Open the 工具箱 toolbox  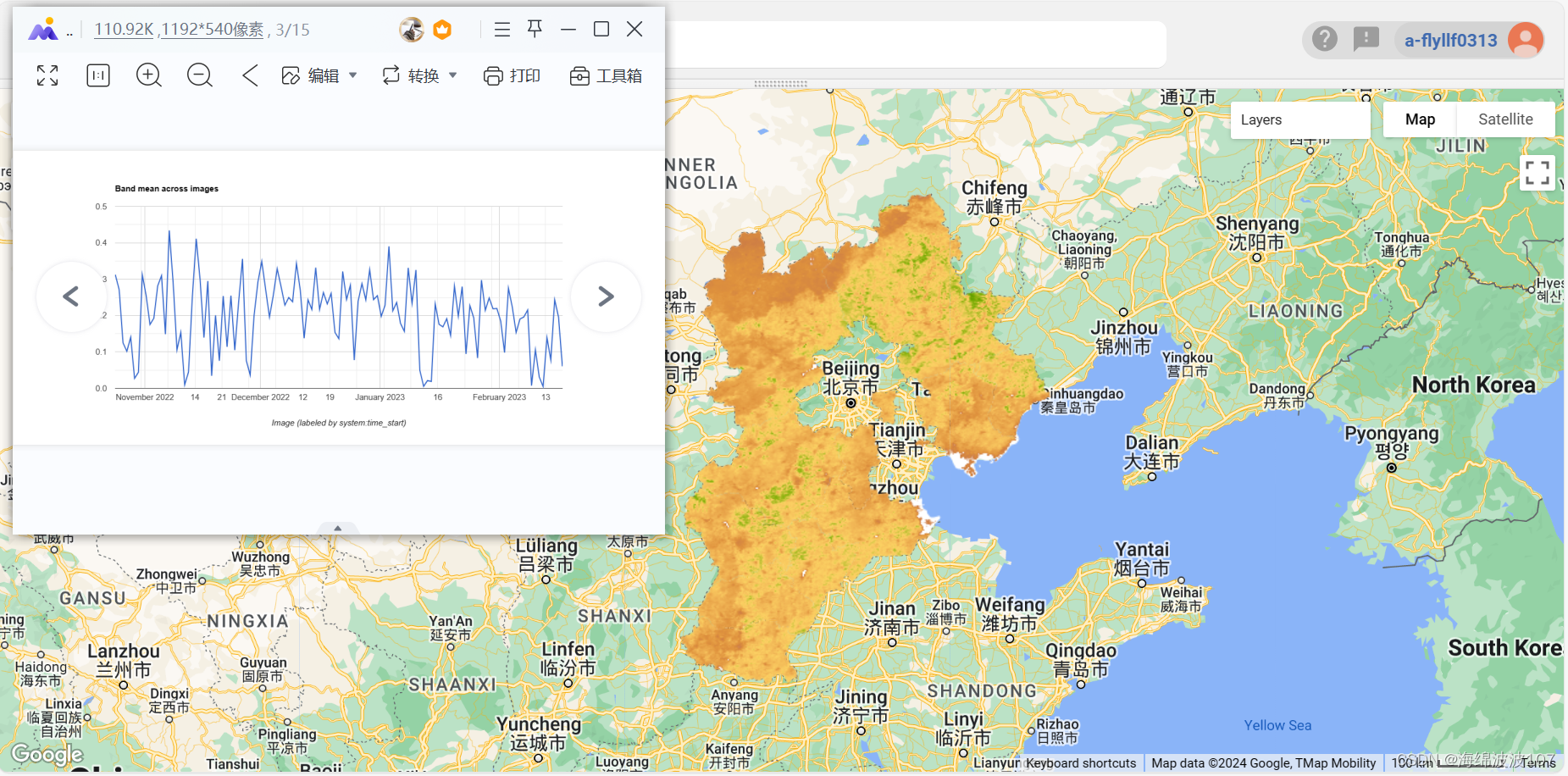point(606,75)
